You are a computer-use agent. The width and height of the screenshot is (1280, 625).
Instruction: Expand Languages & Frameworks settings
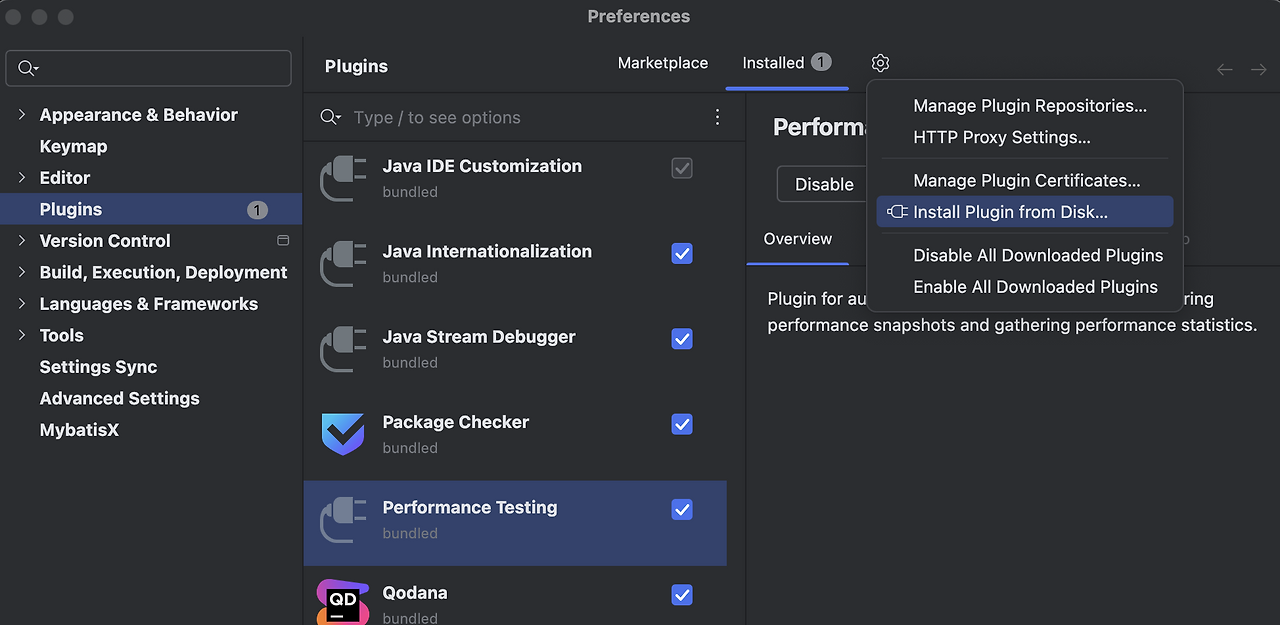(x=22, y=304)
